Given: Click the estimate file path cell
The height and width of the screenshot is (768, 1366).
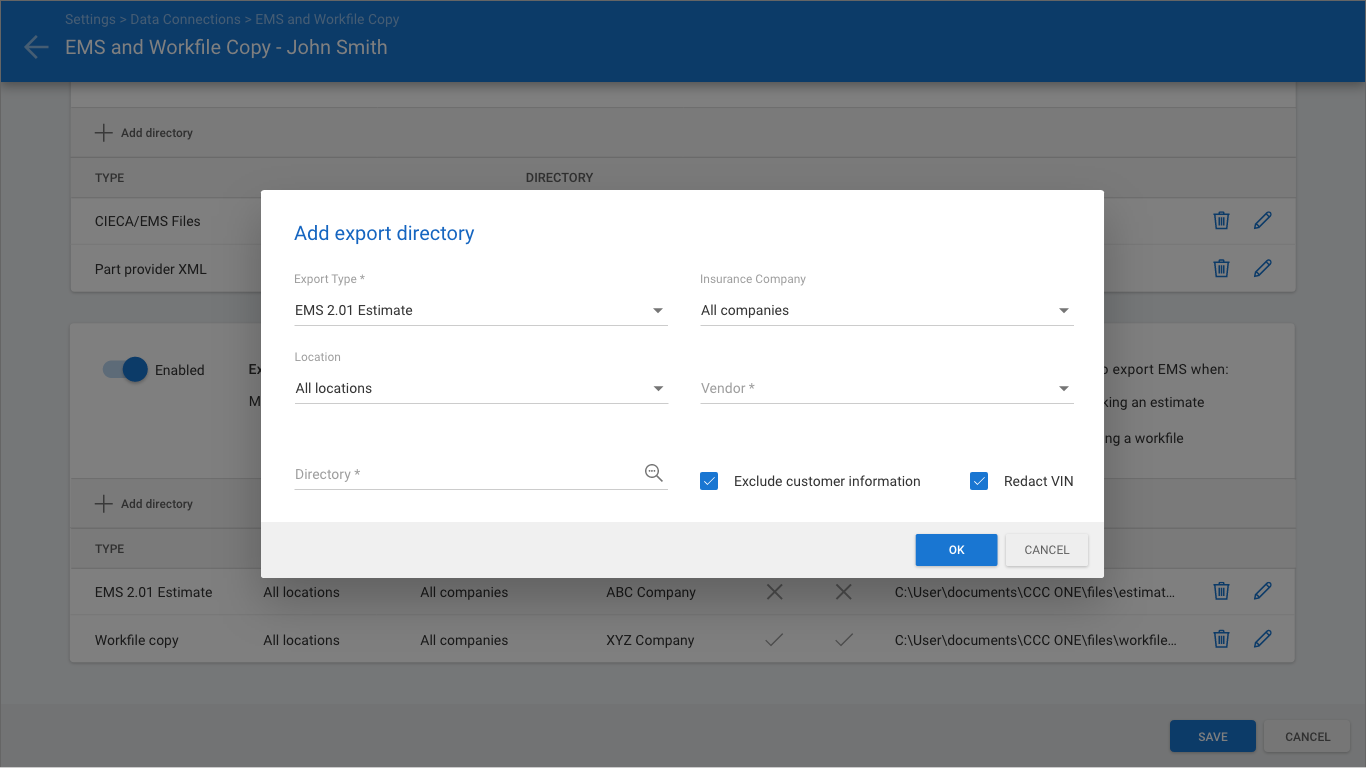Looking at the screenshot, I should (1035, 592).
